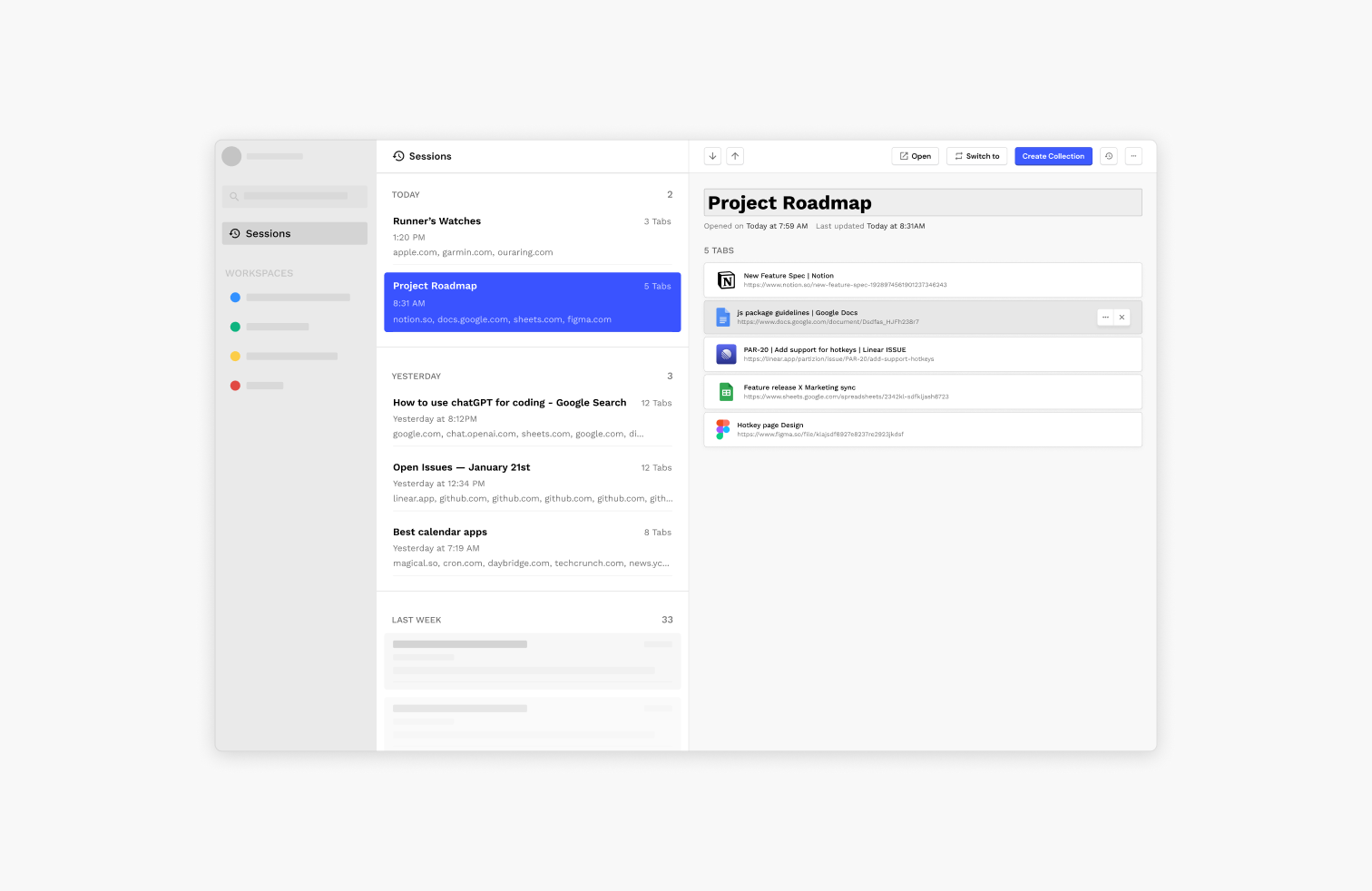This screenshot has height=891, width=1372.
Task: Click the Sessions header clock icon
Action: pyautogui.click(x=398, y=156)
